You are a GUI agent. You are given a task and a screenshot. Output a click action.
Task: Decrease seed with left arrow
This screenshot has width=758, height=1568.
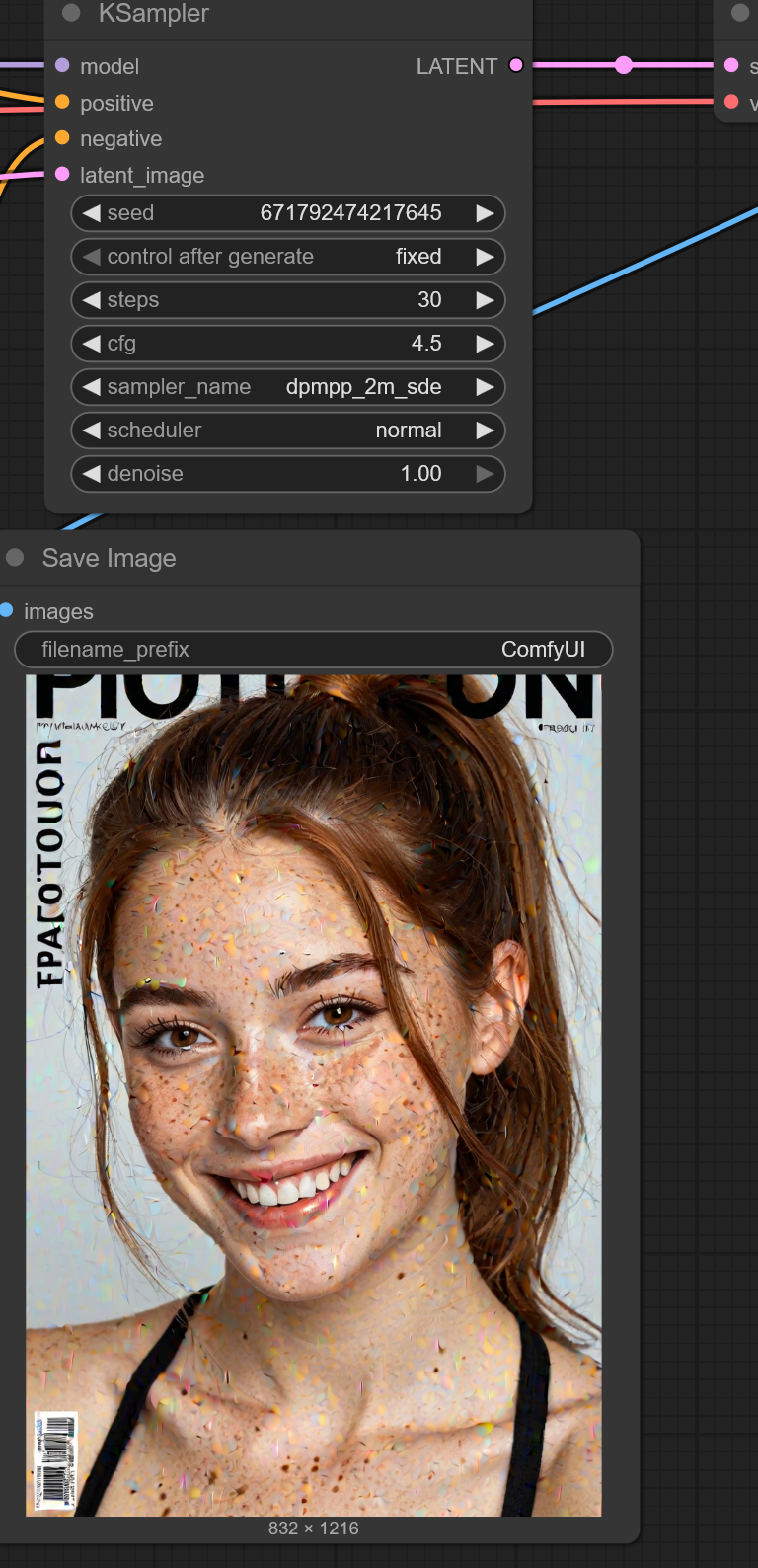pyautogui.click(x=92, y=213)
